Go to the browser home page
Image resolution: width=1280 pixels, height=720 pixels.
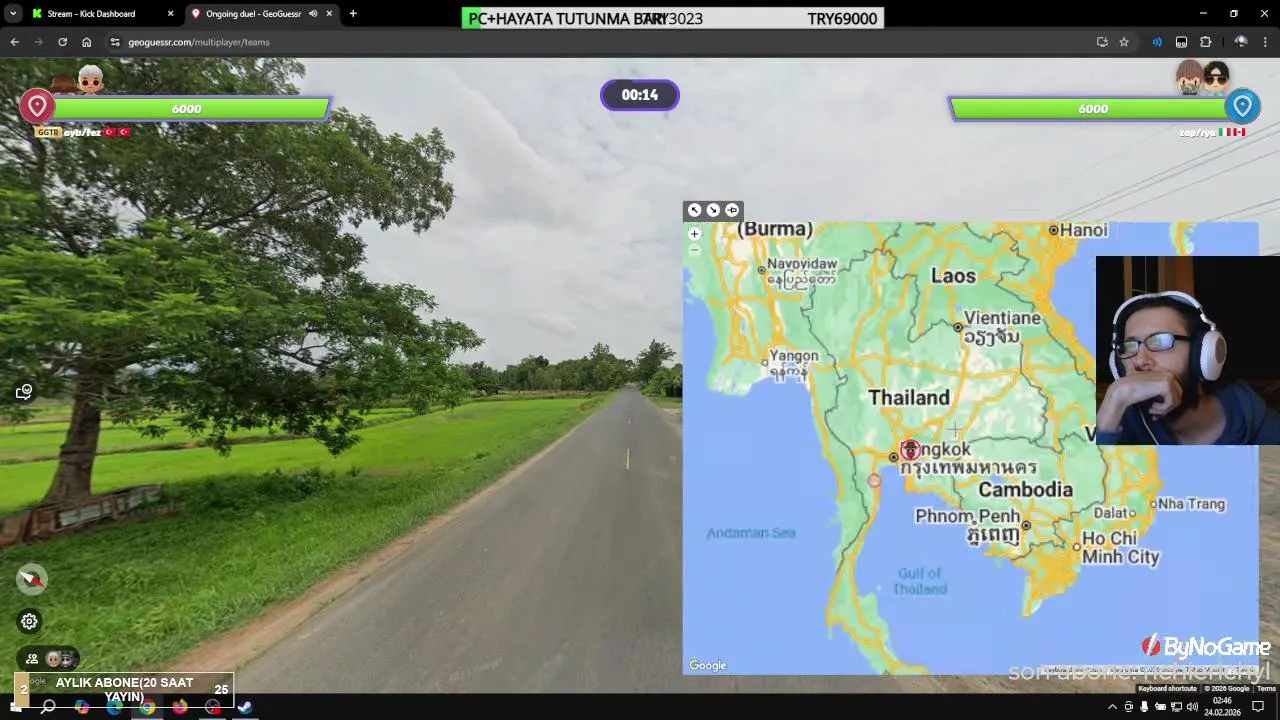click(x=87, y=42)
